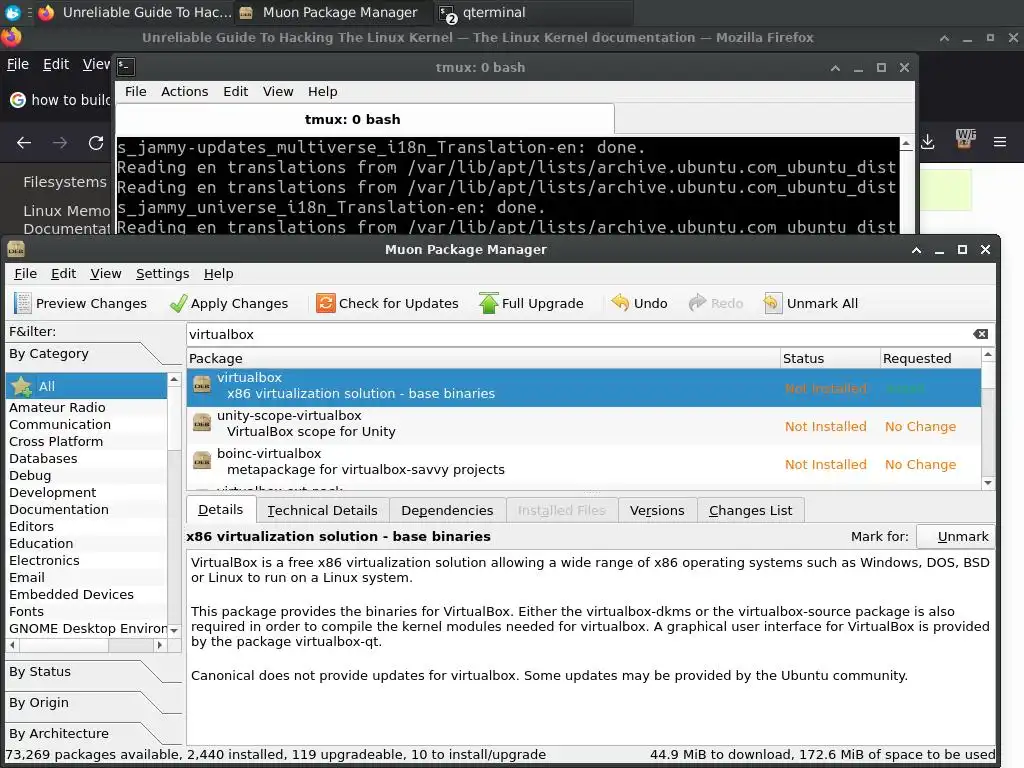Screen dimensions: 1024x768
Task: Open the File menu in Muon
Action: coord(25,274)
